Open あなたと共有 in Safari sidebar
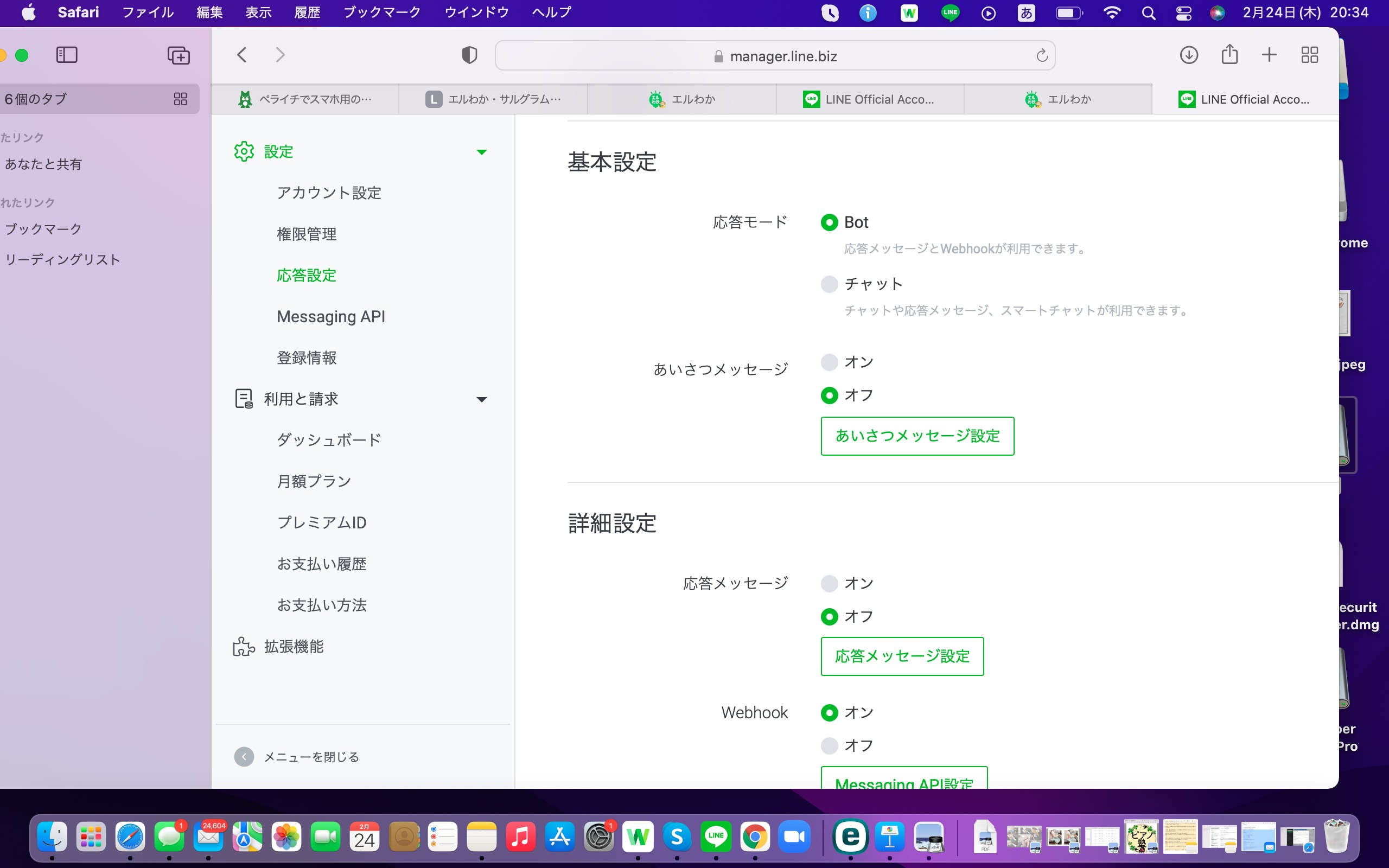 [x=43, y=164]
